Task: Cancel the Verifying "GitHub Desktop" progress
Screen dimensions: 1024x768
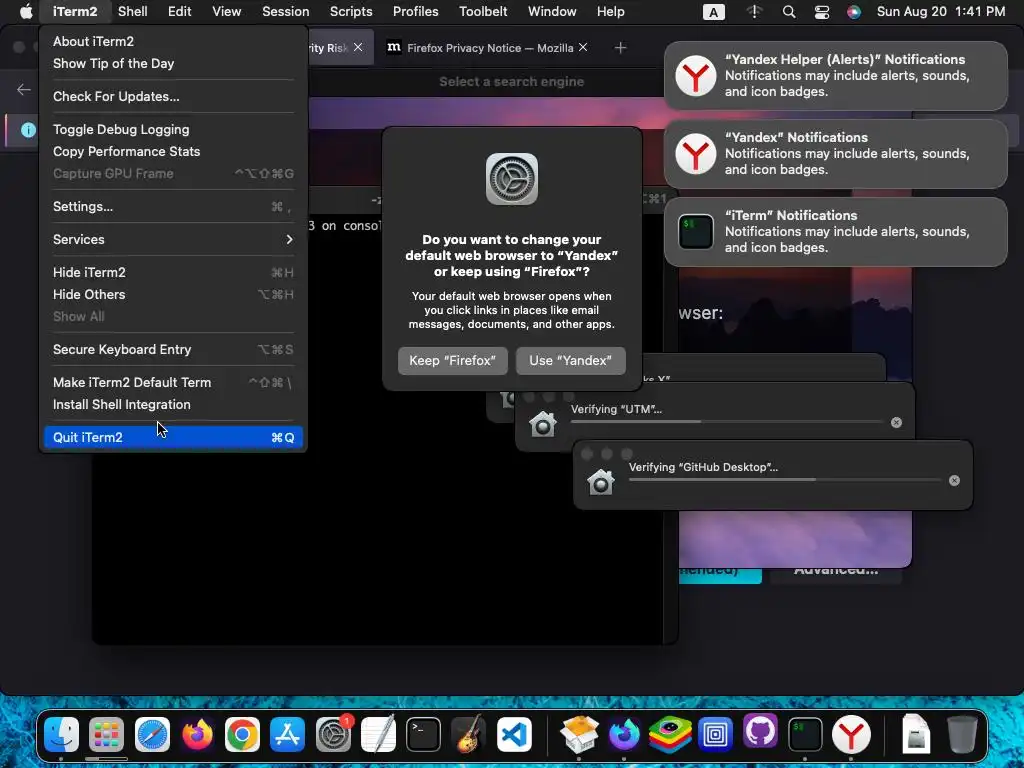Action: coord(954,481)
